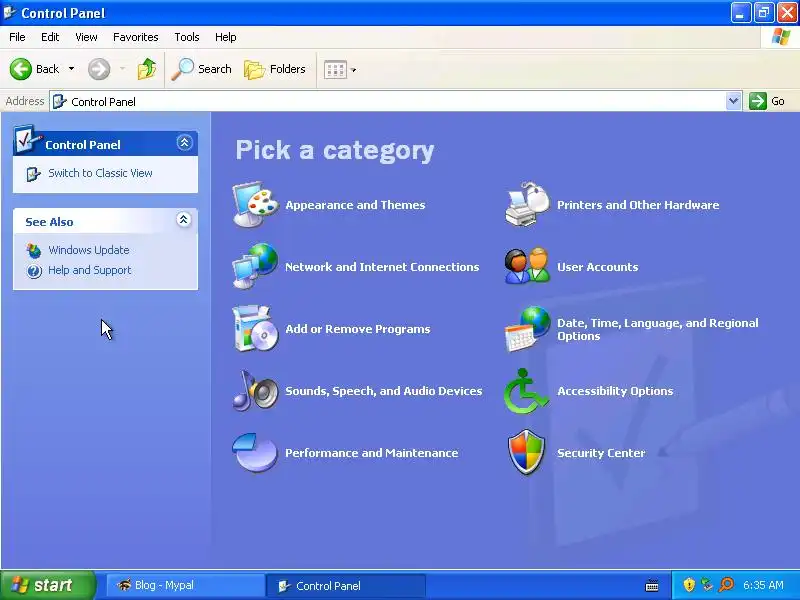Screen dimensions: 800x600
Task: Click the Network and Internet Connections globe icon
Action: (x=255, y=266)
